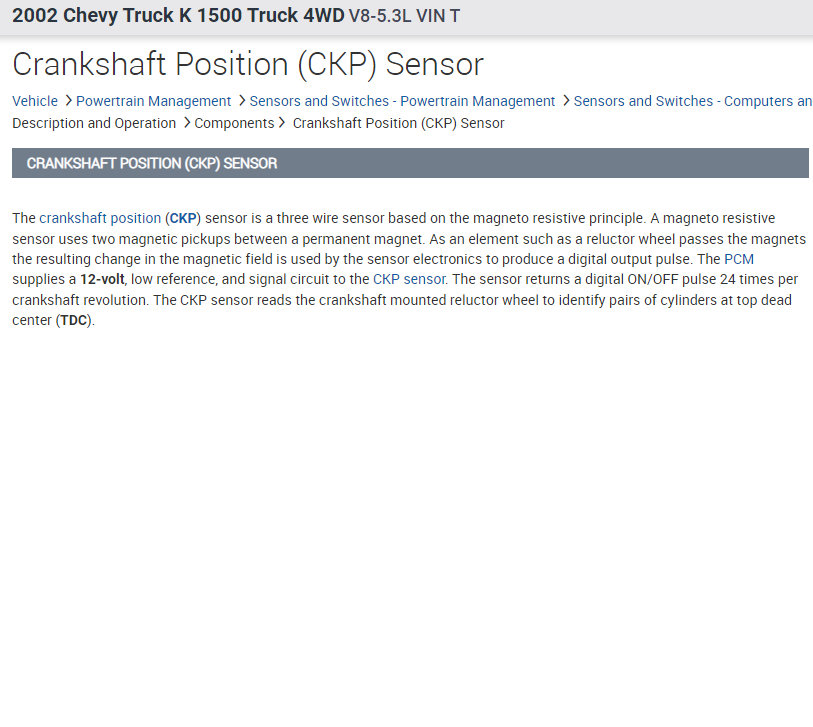Click the chevron before Powertrain Management

68,101
